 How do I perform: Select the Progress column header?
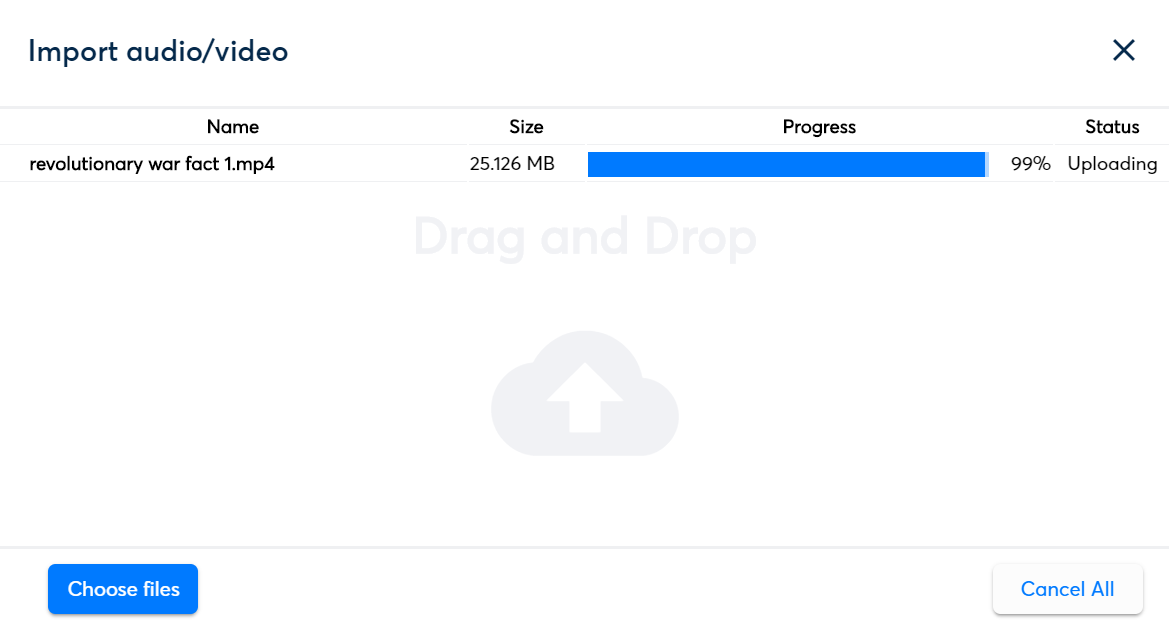click(819, 127)
